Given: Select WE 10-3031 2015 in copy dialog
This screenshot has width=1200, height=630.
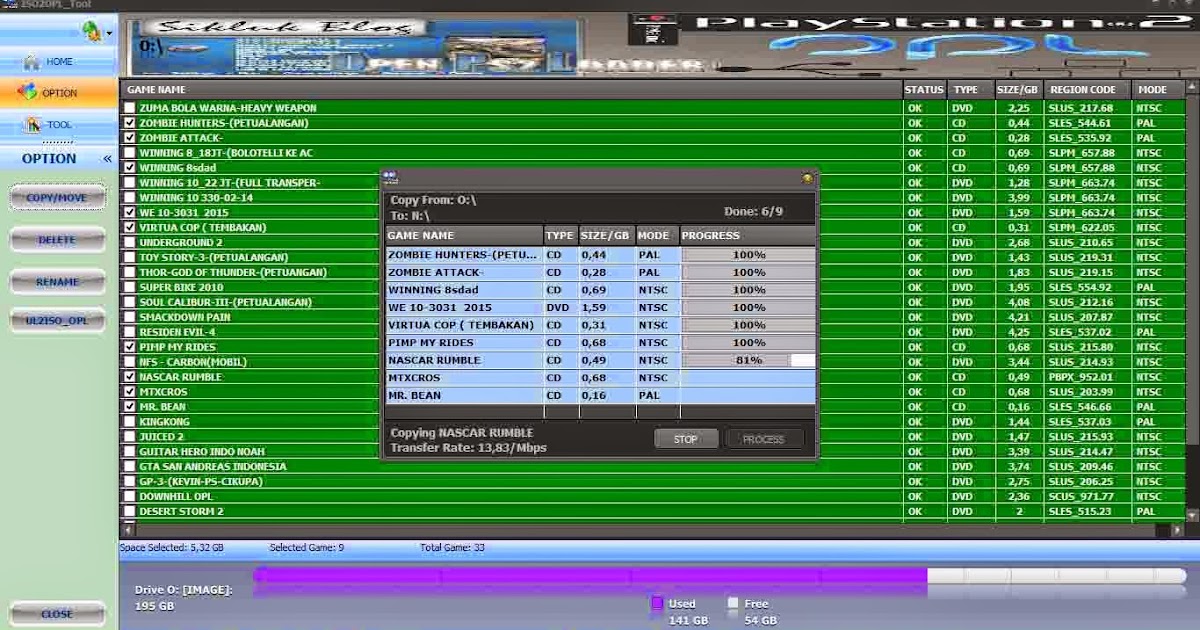Looking at the screenshot, I should tap(601, 307).
